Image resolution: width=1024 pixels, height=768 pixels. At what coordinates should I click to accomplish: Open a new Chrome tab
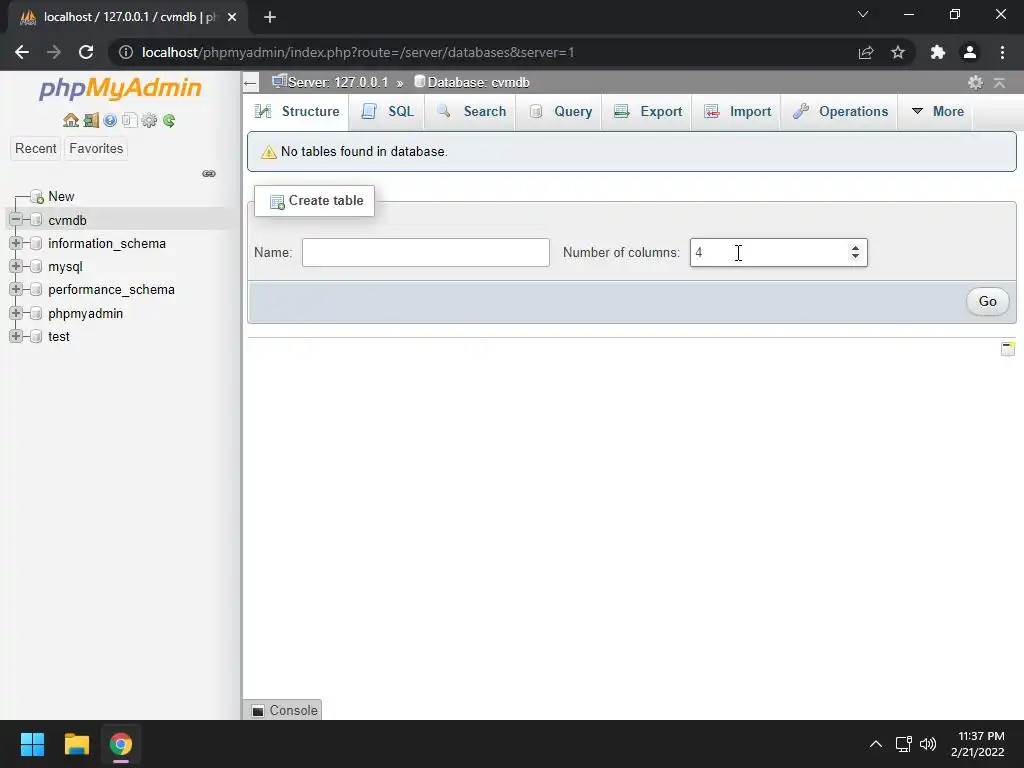pyautogui.click(x=270, y=17)
